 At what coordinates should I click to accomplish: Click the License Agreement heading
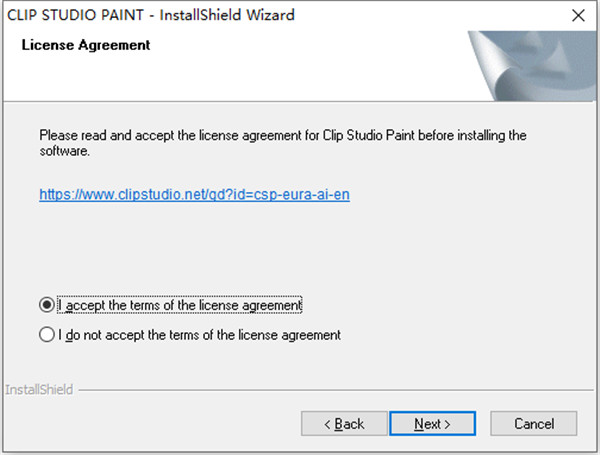(85, 46)
